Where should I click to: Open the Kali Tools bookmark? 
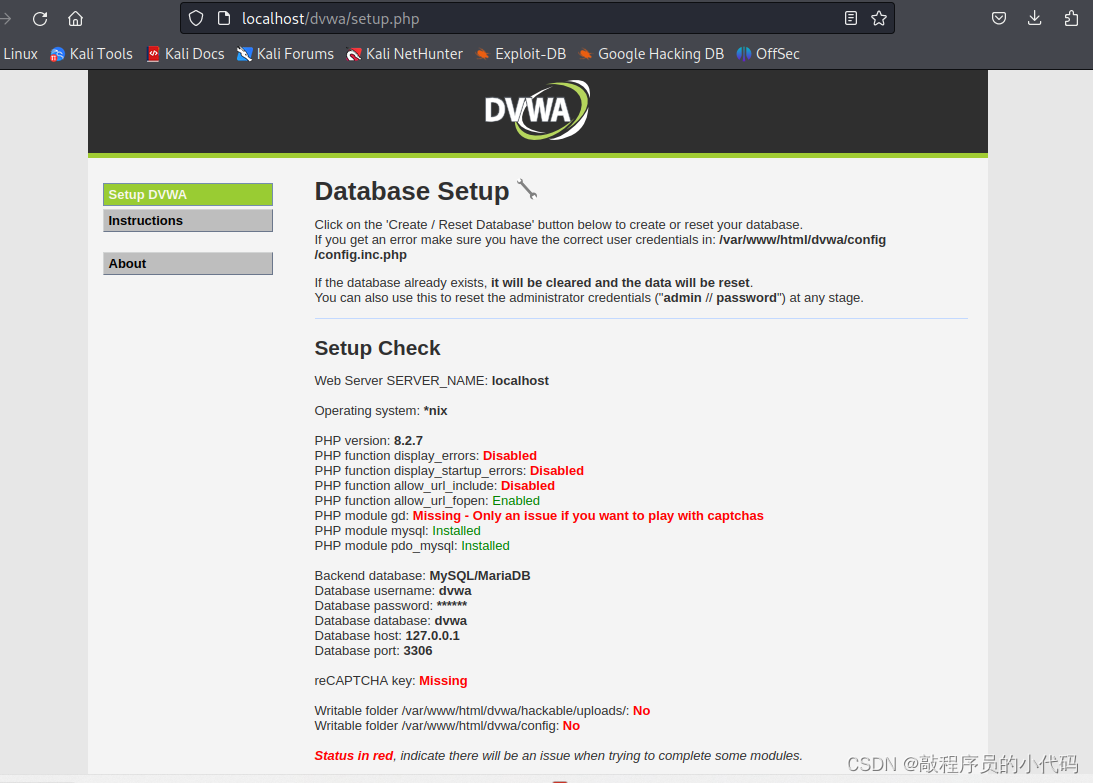click(91, 53)
